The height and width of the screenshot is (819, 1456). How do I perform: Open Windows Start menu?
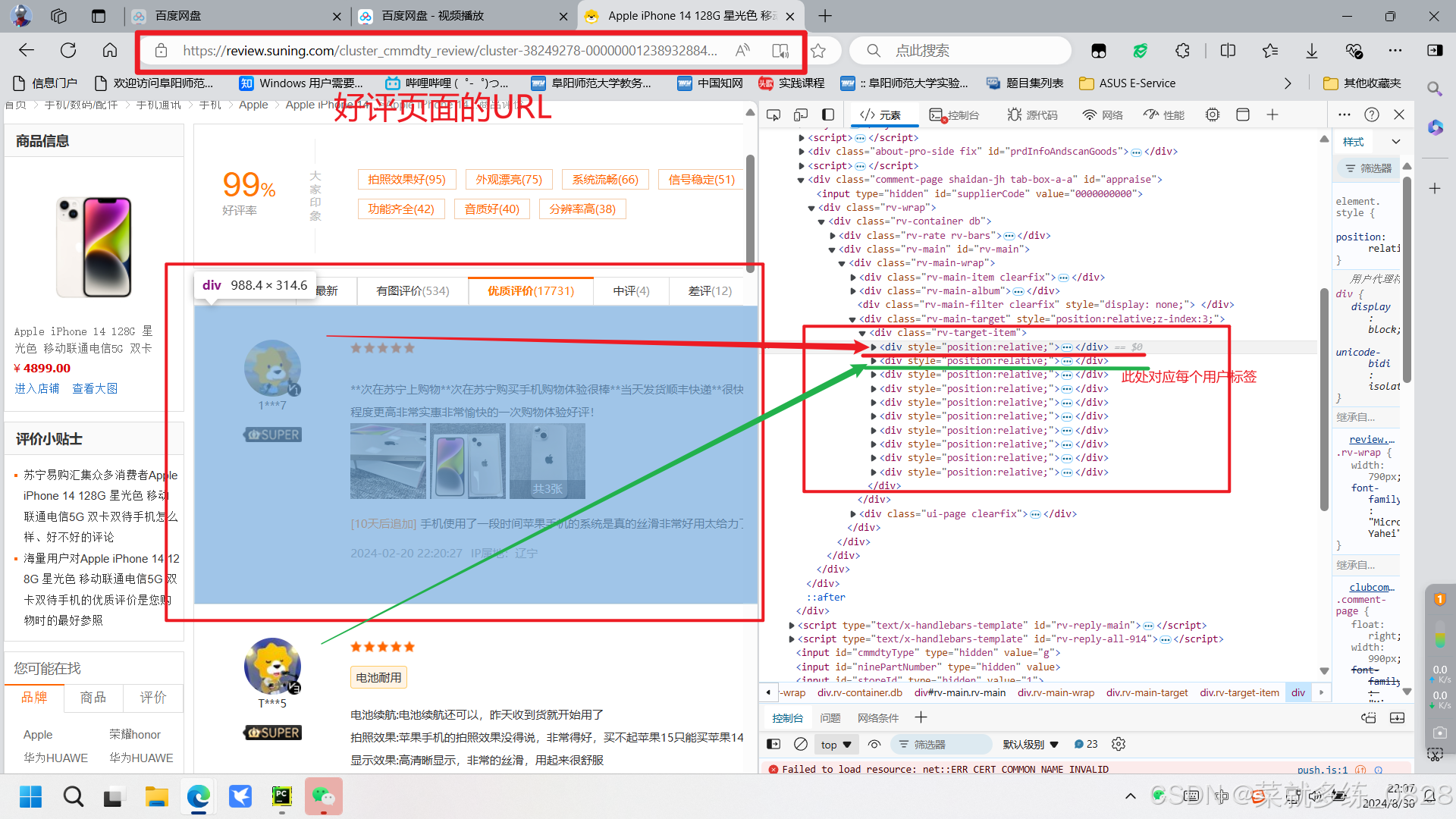[x=30, y=796]
